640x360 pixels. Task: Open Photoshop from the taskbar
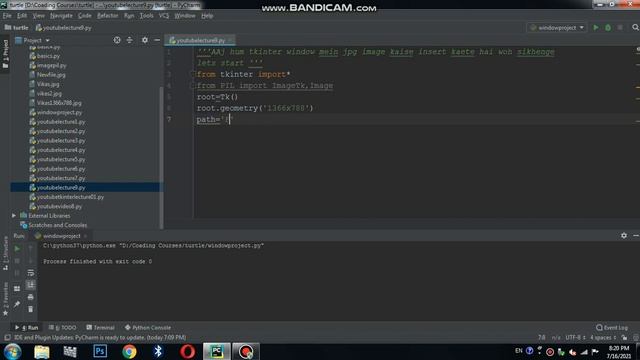coord(100,351)
